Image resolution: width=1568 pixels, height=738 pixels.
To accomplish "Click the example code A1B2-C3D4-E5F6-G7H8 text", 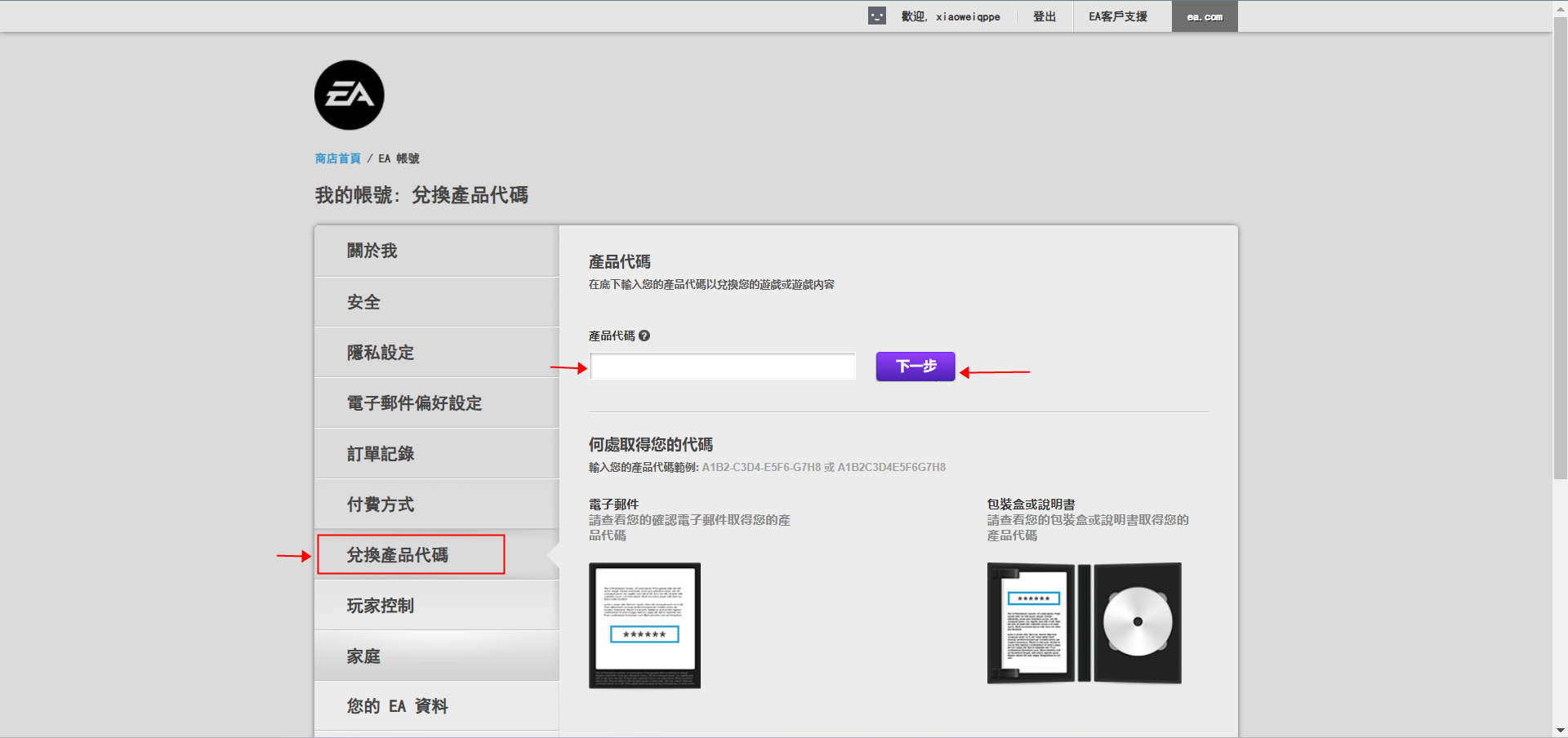I will pos(761,467).
